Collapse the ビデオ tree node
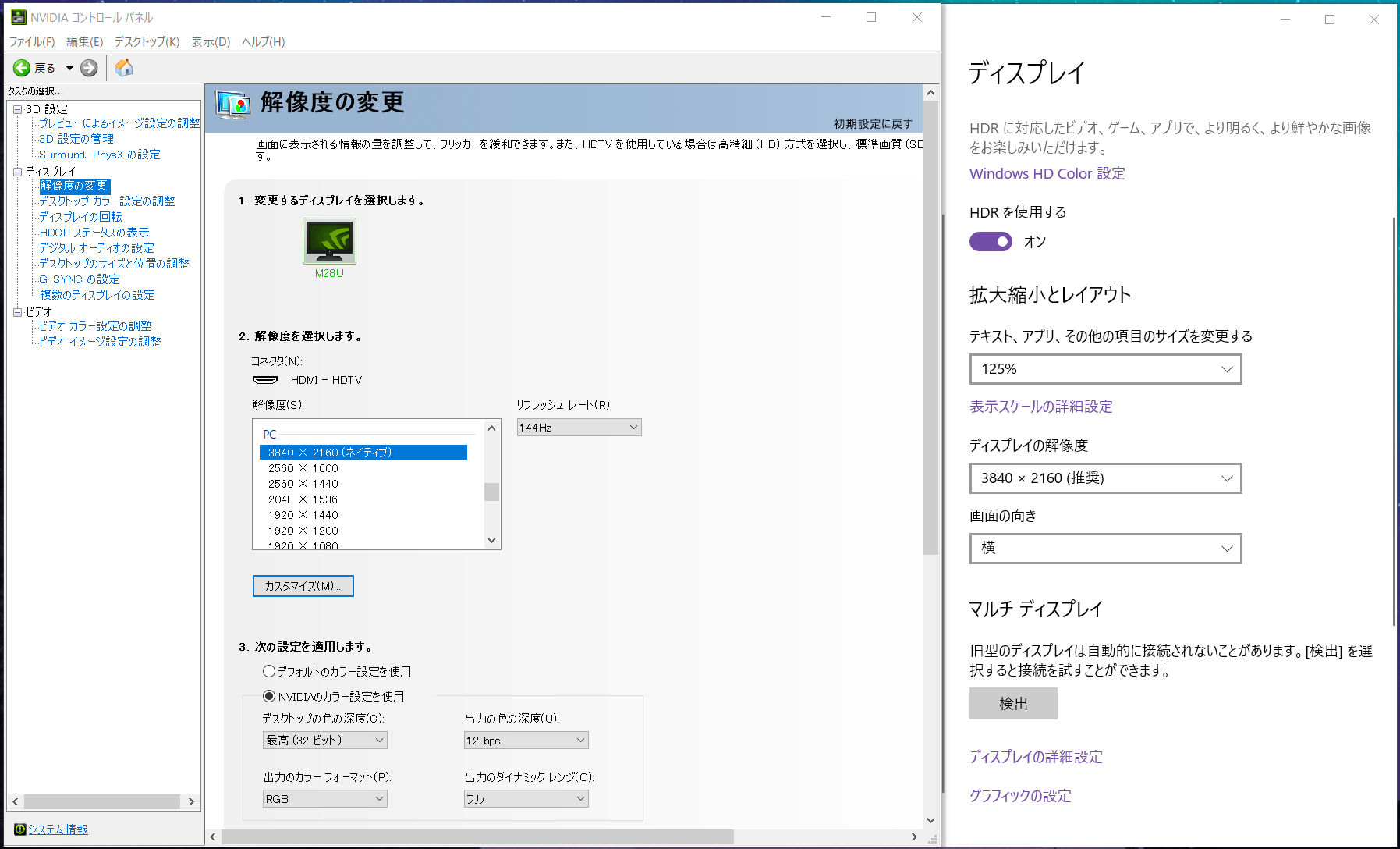Screen dimensions: 1400x849 (17, 312)
